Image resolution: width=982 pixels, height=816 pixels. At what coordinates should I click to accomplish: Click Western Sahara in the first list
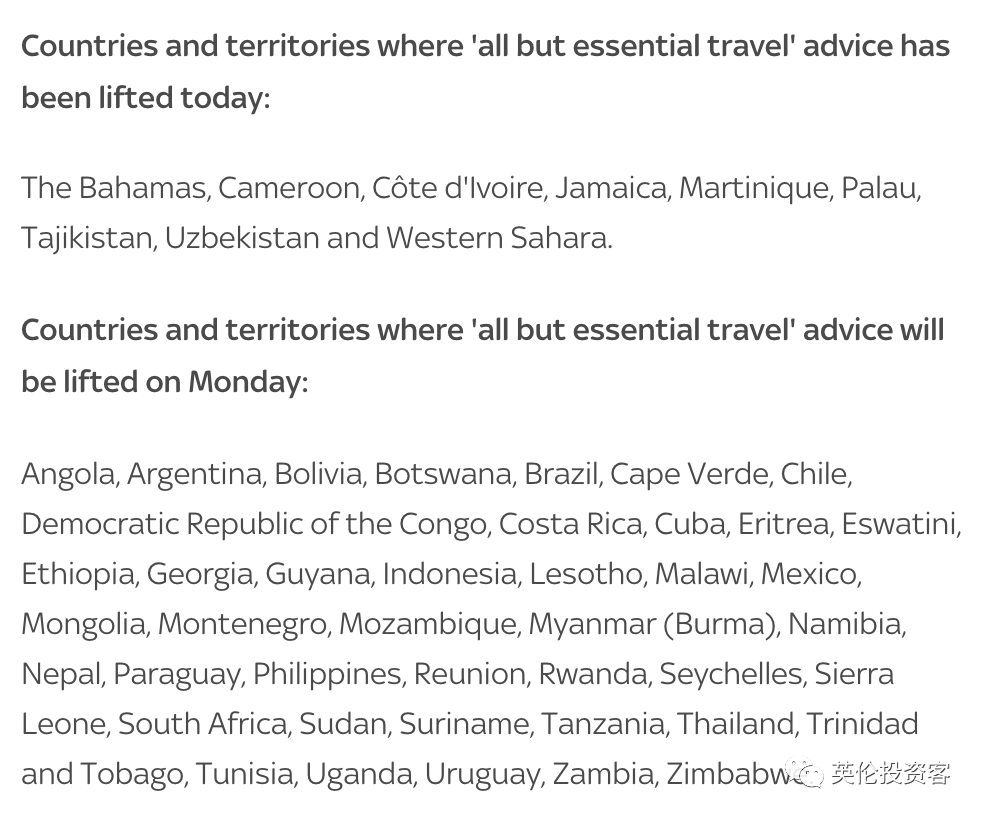coord(497,237)
